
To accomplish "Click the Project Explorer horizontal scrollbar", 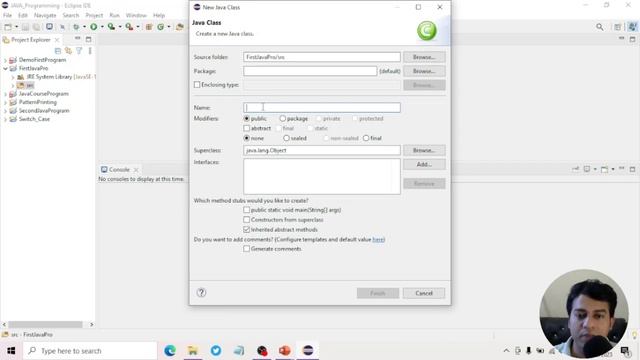I will (45, 324).
